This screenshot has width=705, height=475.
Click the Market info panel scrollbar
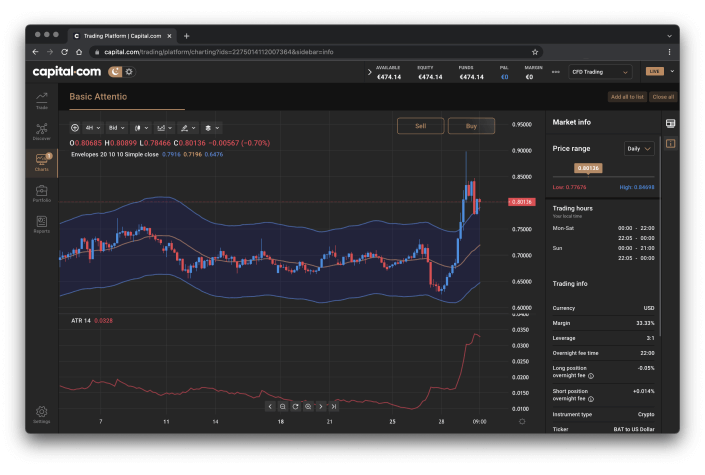point(660,236)
